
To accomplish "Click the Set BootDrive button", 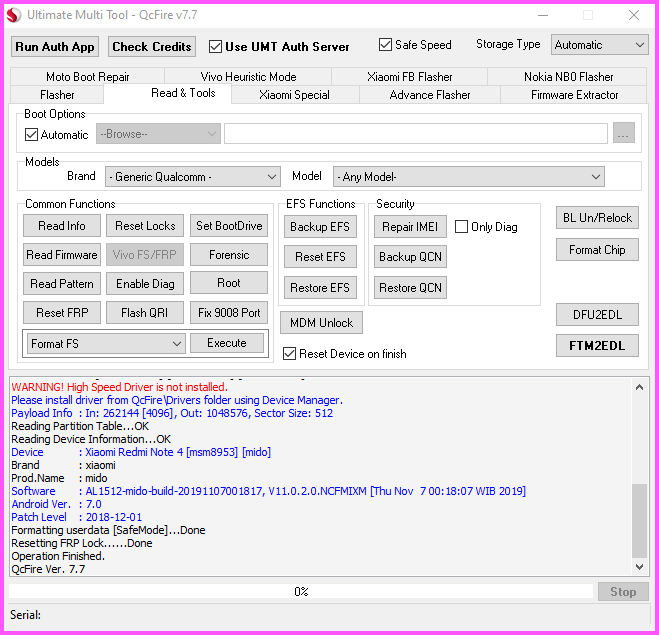I will tap(229, 226).
